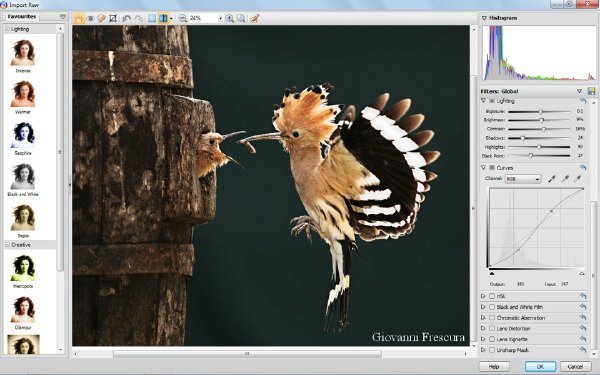Click the Redo arrow in toolbar

(138, 18)
